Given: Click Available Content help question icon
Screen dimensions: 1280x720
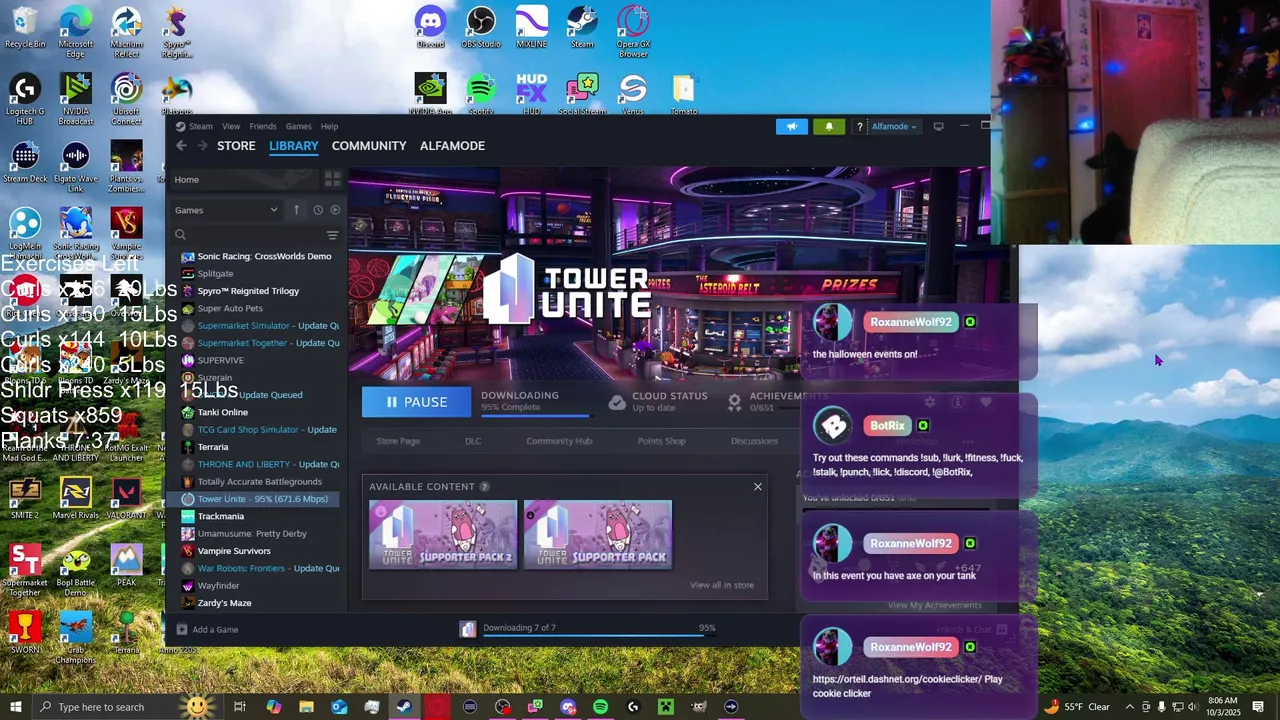Looking at the screenshot, I should click(x=484, y=487).
